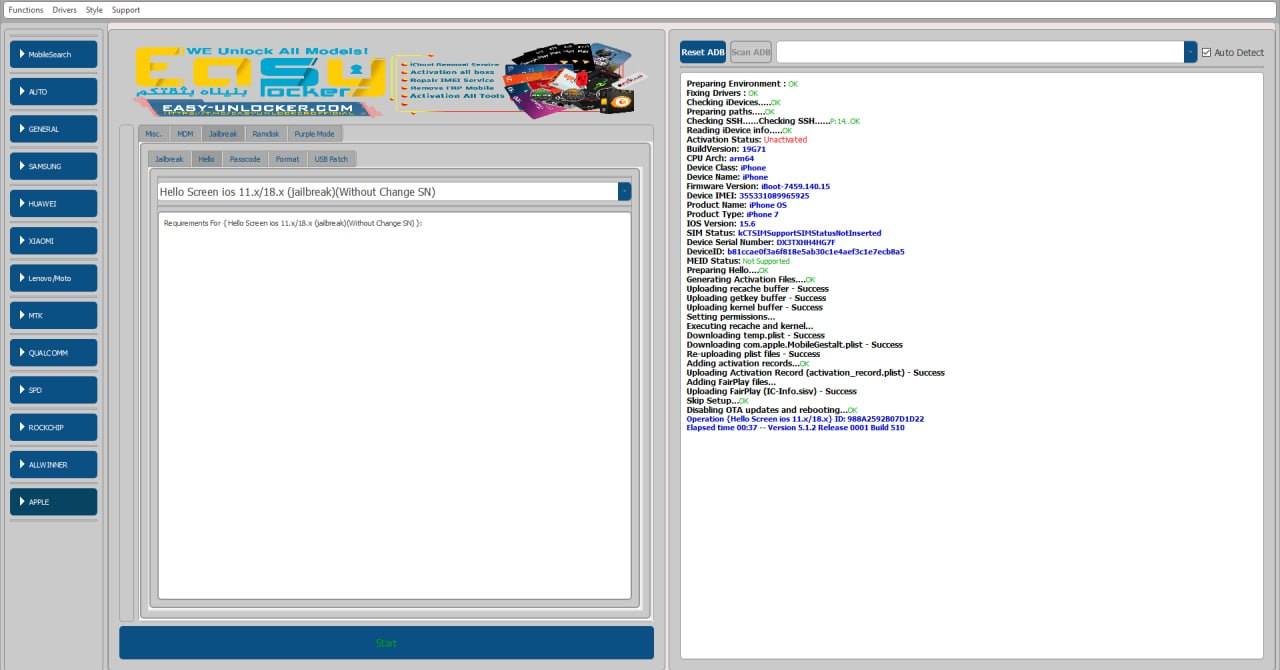Expand the MobileSearch sidebar section
1280x670 pixels.
click(x=54, y=55)
